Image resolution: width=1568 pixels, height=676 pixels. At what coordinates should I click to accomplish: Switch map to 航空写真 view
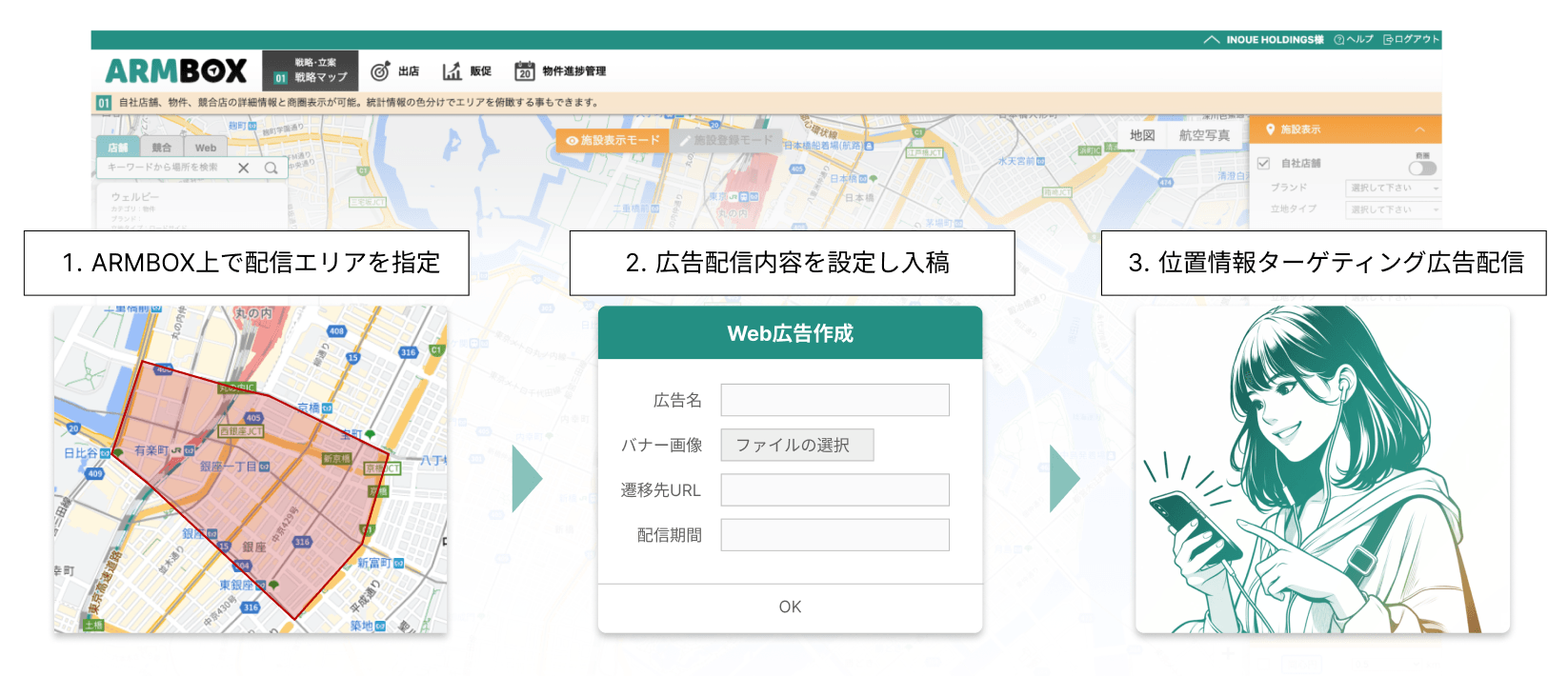point(1204,136)
